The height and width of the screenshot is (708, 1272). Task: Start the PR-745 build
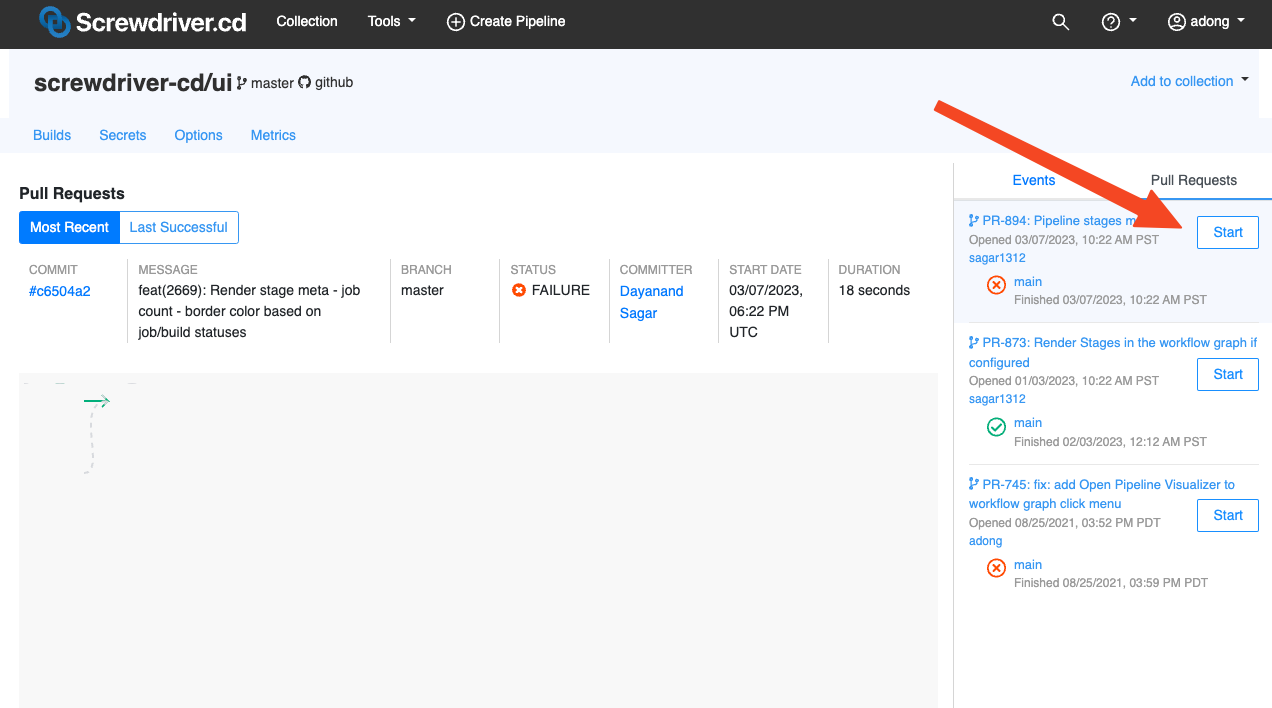click(1228, 515)
